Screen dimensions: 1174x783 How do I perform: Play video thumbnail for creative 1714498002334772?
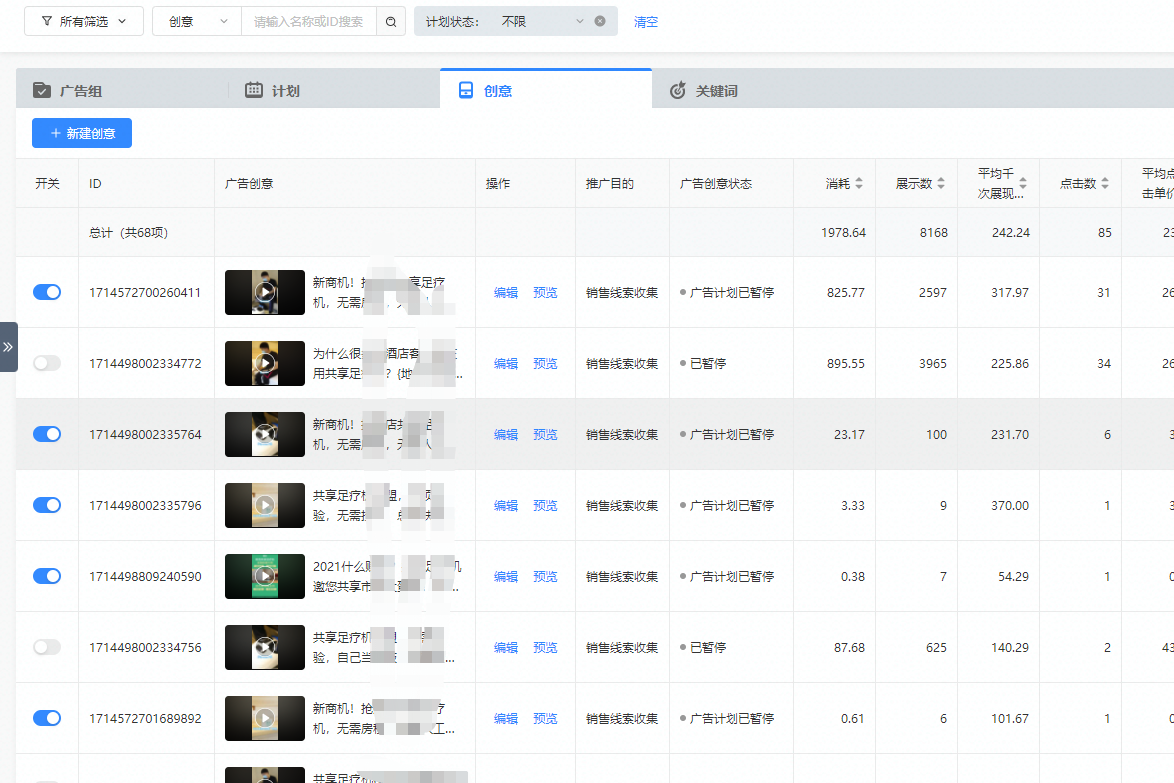(x=264, y=363)
